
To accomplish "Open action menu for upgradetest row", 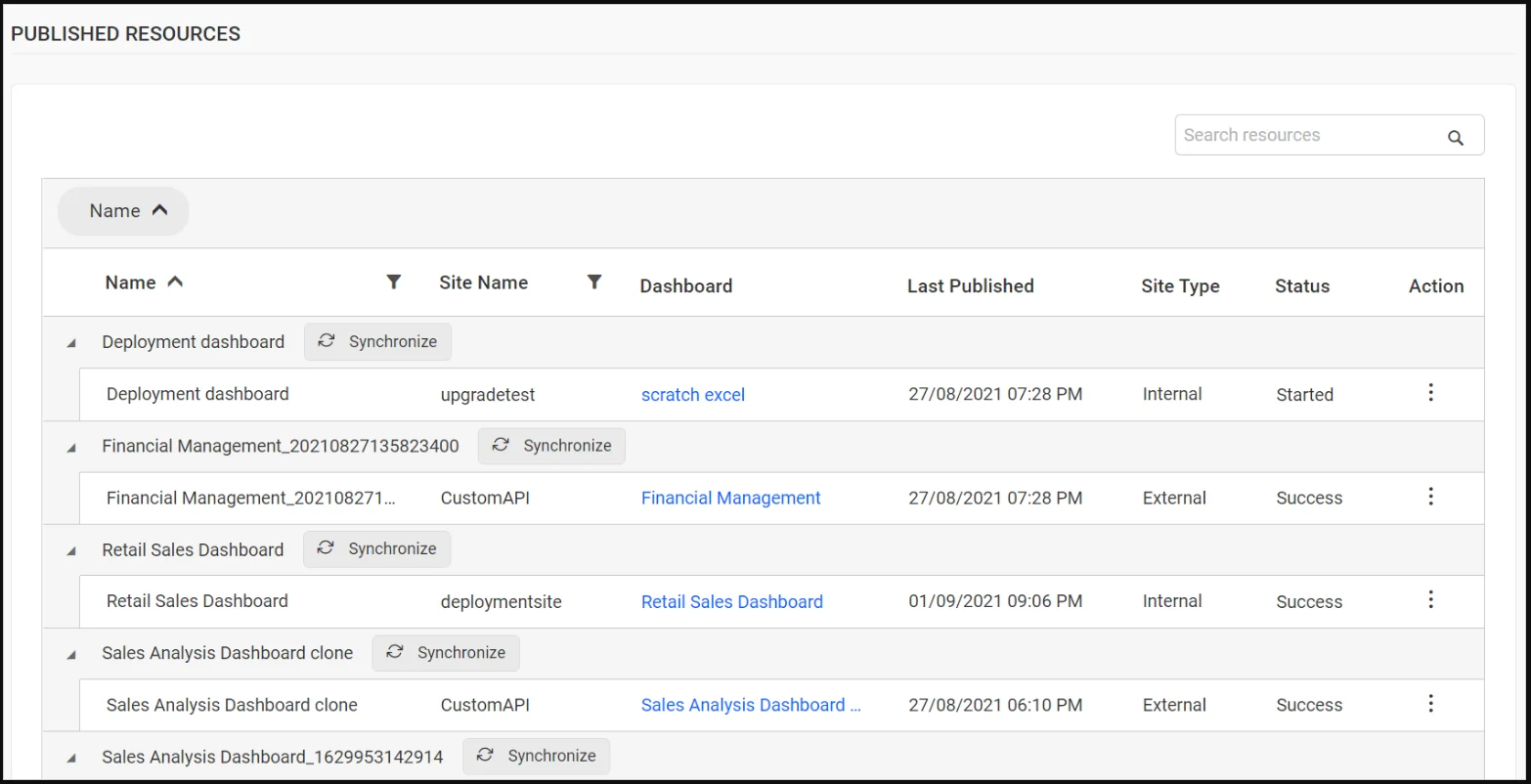I will pyautogui.click(x=1430, y=392).
